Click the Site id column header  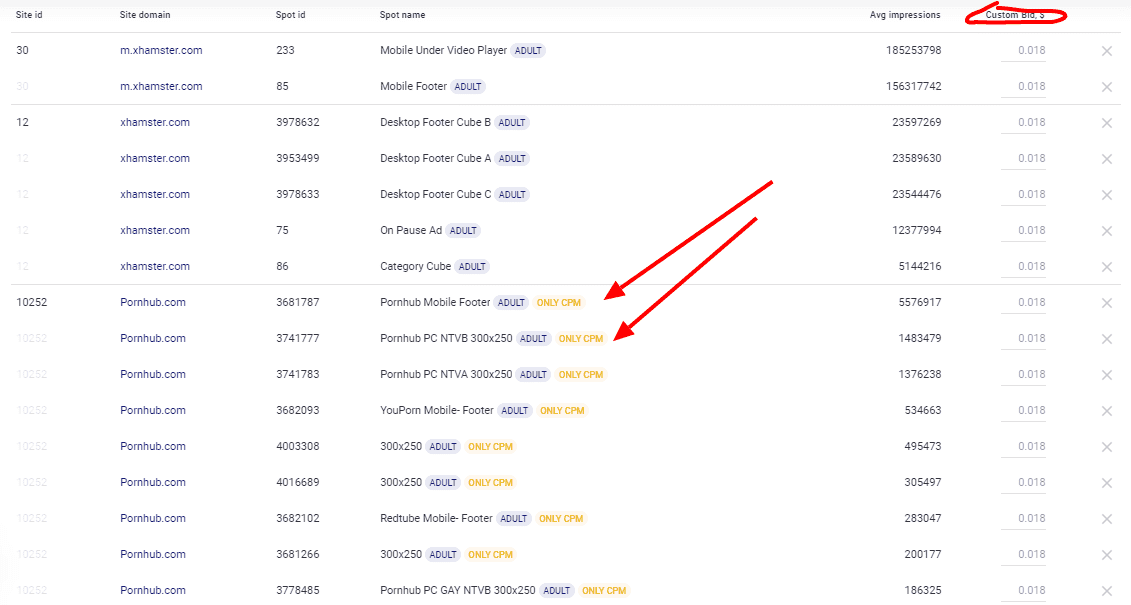pos(29,15)
